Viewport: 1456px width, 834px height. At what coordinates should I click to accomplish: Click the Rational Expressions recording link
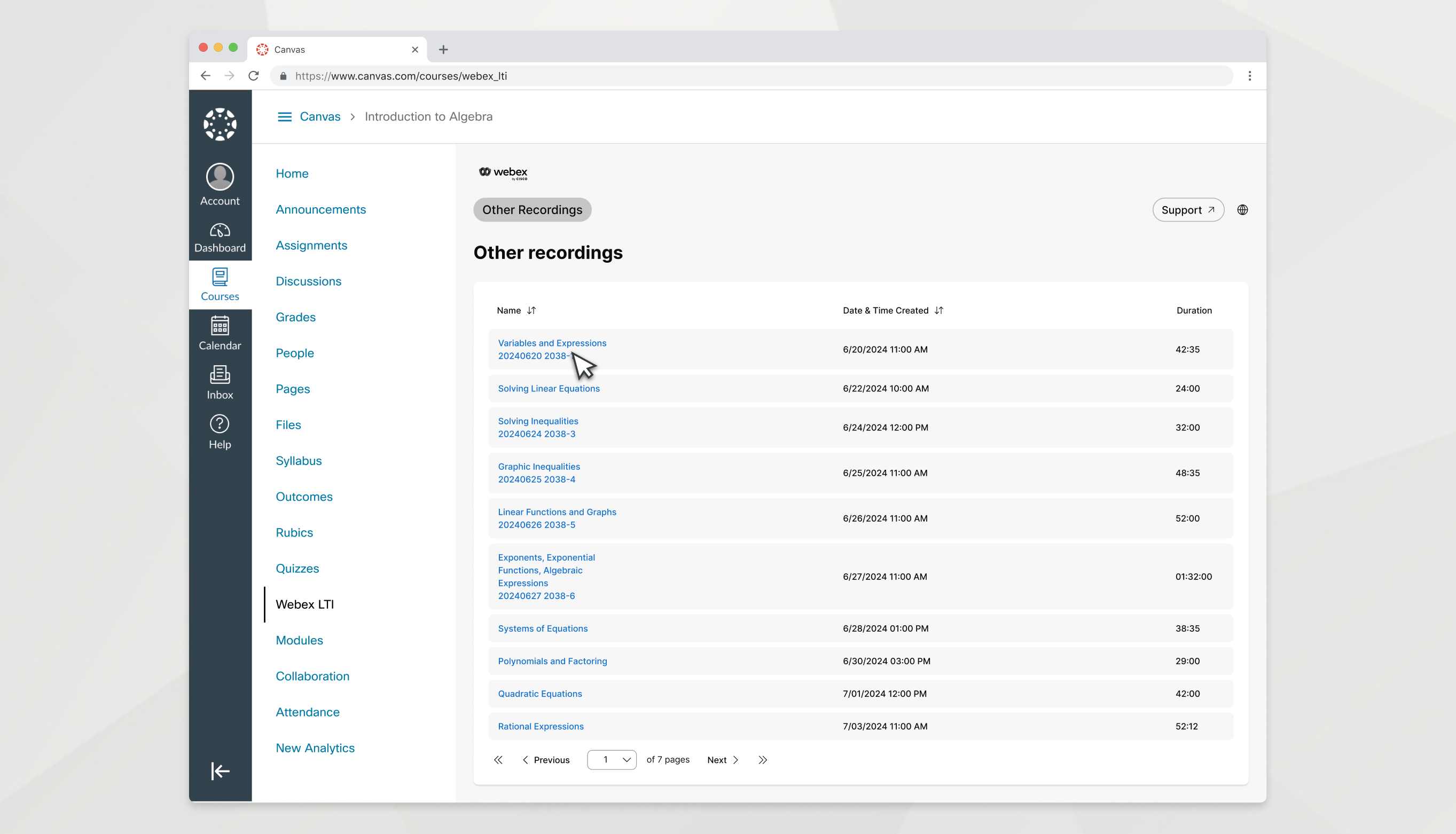541,726
